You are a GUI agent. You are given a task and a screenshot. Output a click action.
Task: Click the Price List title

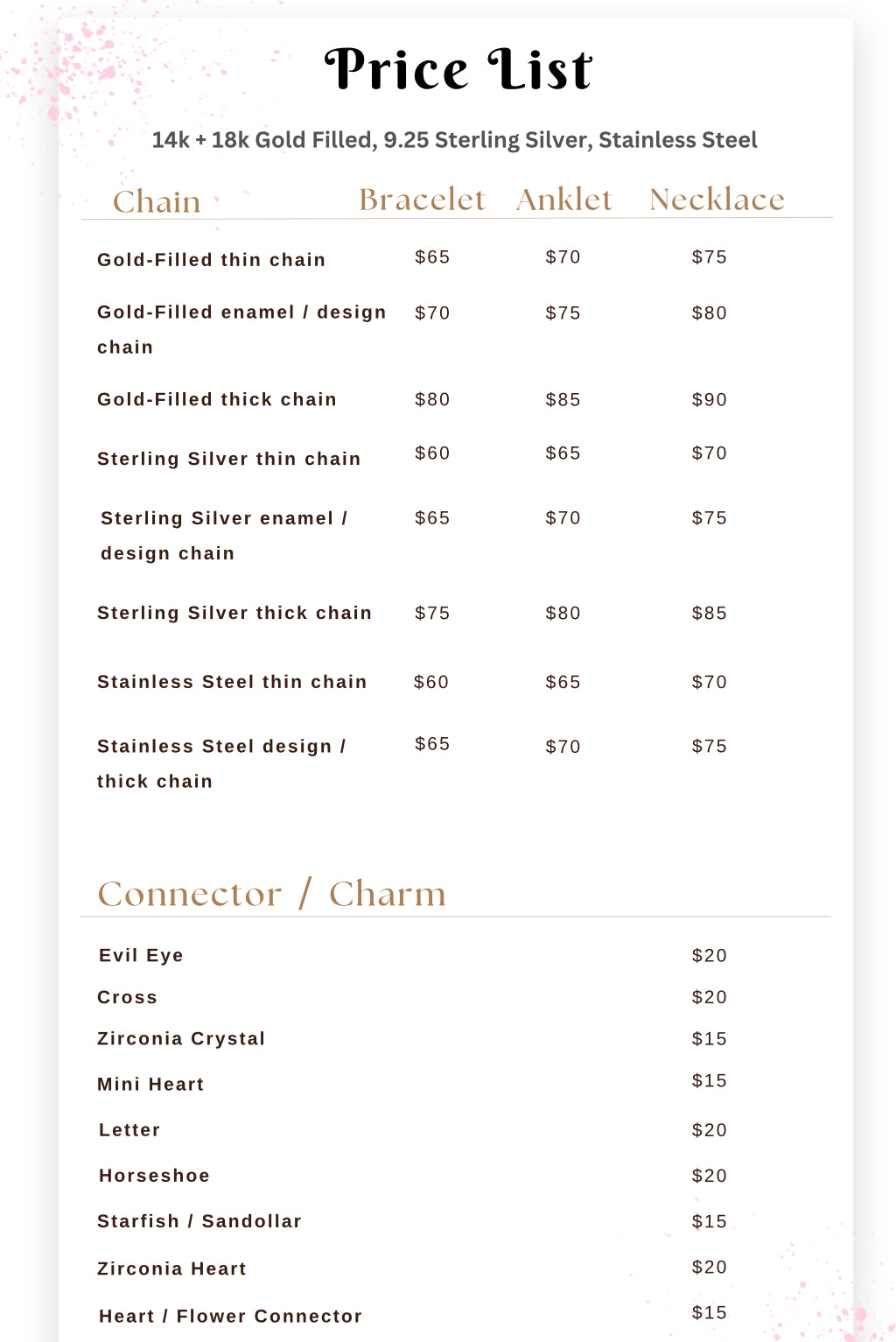click(x=458, y=70)
